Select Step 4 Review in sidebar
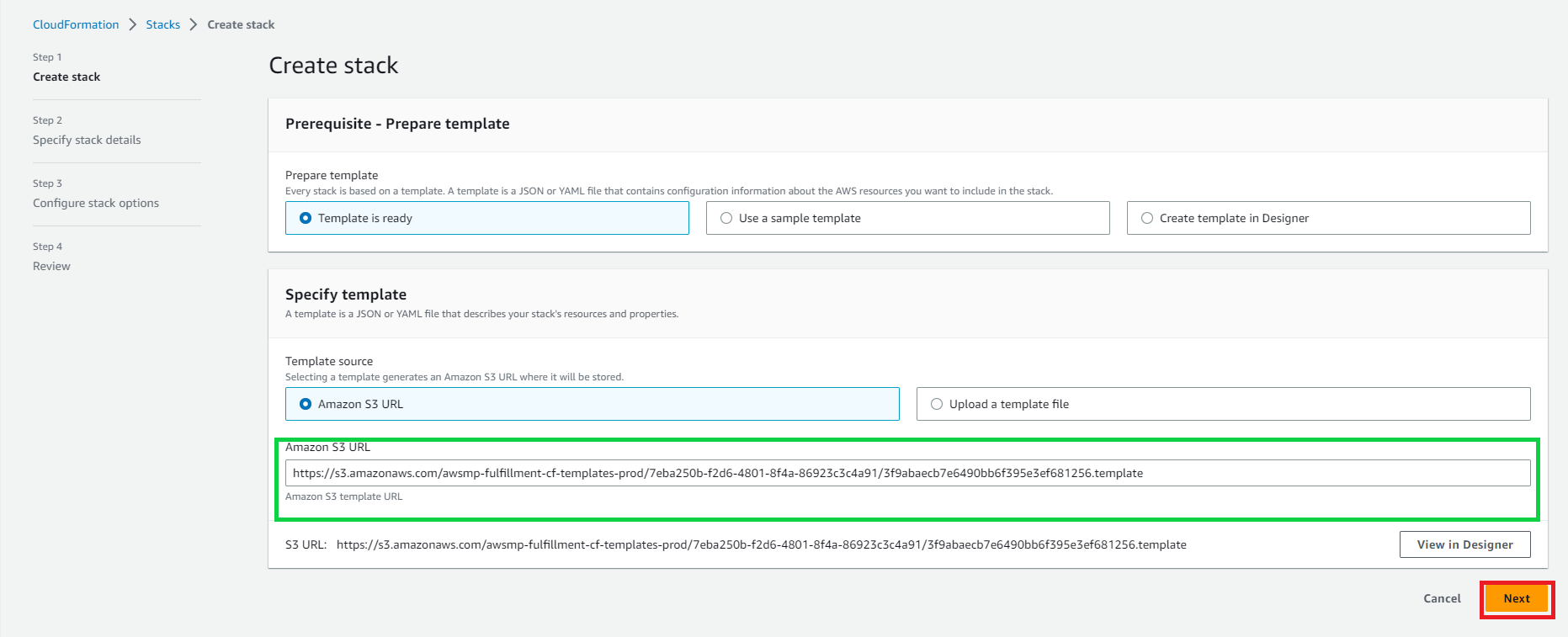The height and width of the screenshot is (637, 1568). click(x=51, y=266)
